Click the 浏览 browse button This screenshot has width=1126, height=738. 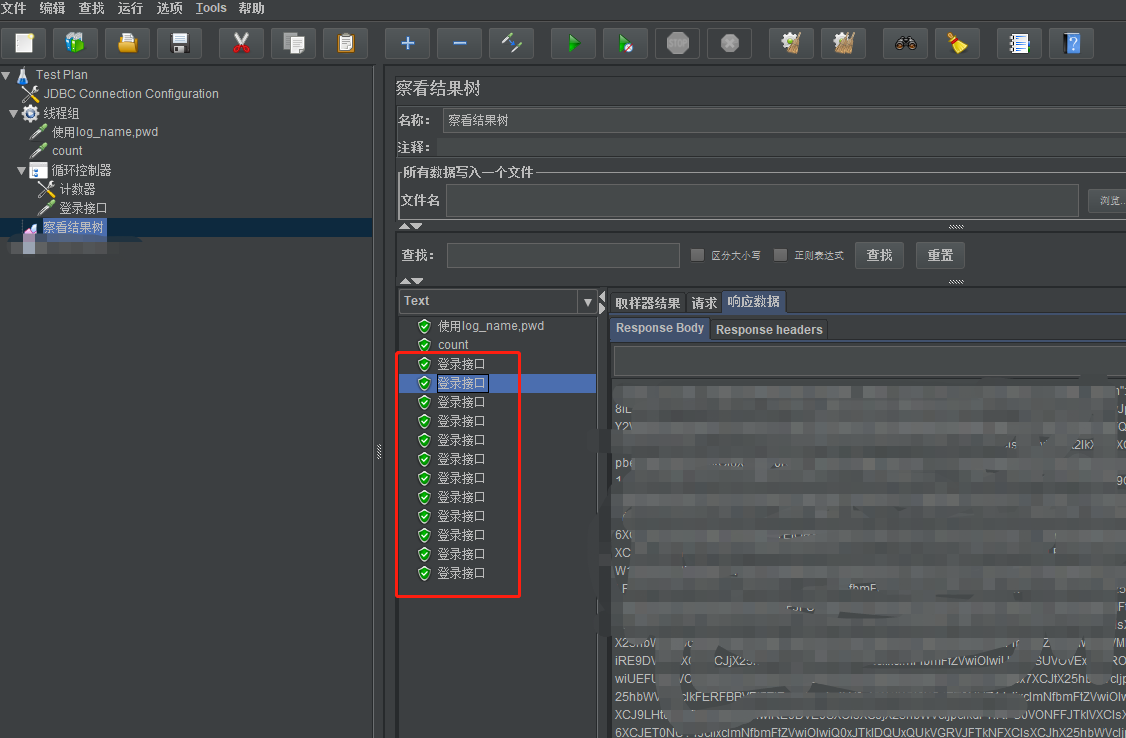(1107, 200)
